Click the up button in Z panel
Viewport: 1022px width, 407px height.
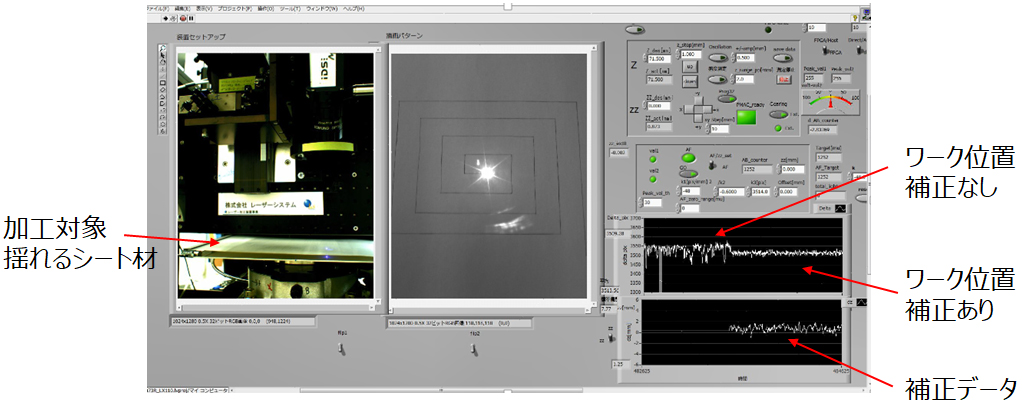pyautogui.click(x=688, y=67)
